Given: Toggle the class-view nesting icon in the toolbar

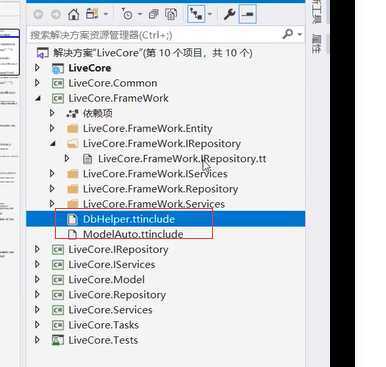Looking at the screenshot, I should (x=196, y=14).
